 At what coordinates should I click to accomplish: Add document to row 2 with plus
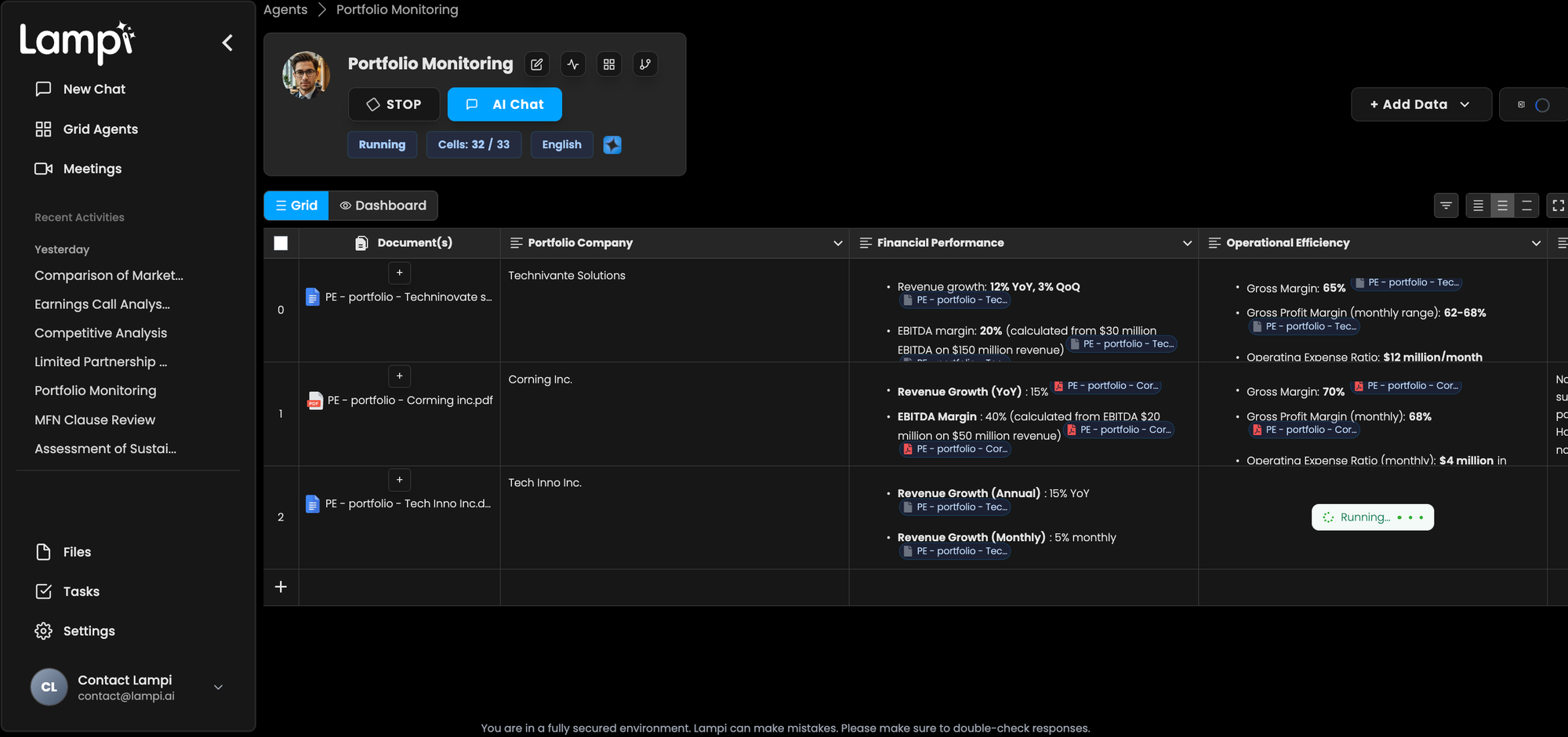pos(399,480)
